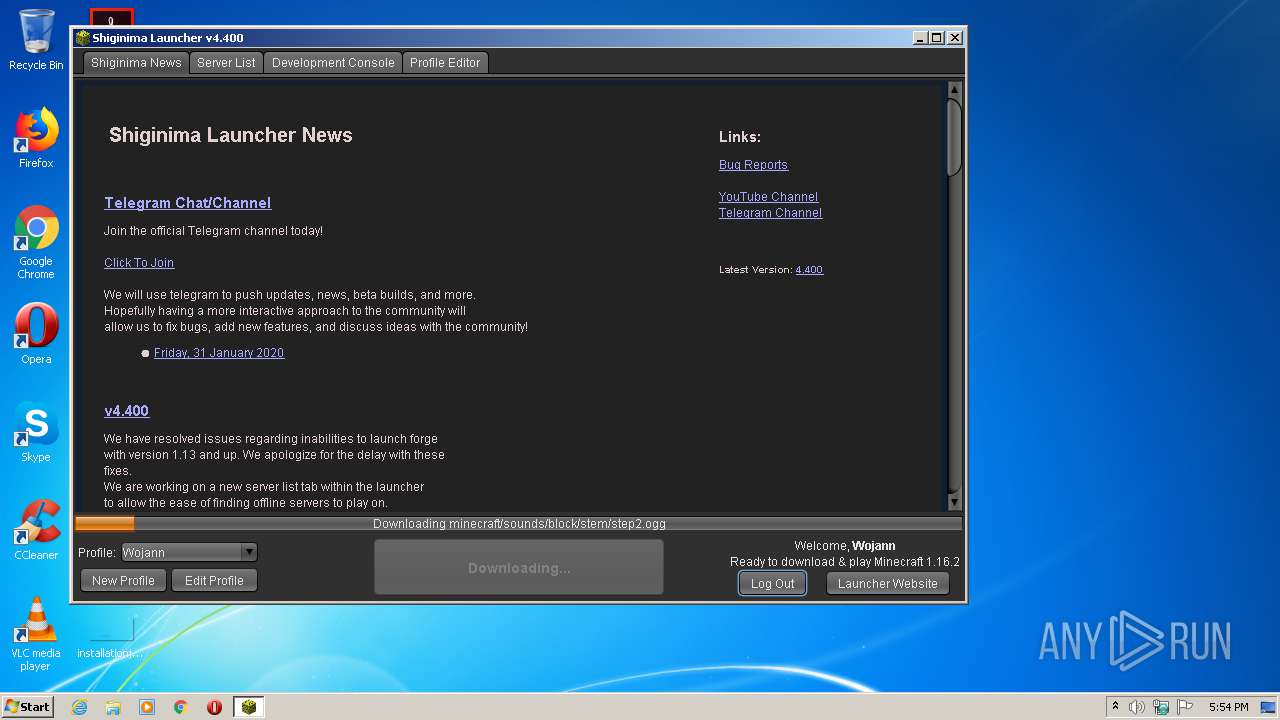Click the Shiginima Launcher News heading
This screenshot has width=1280, height=720.
pyautogui.click(x=231, y=135)
